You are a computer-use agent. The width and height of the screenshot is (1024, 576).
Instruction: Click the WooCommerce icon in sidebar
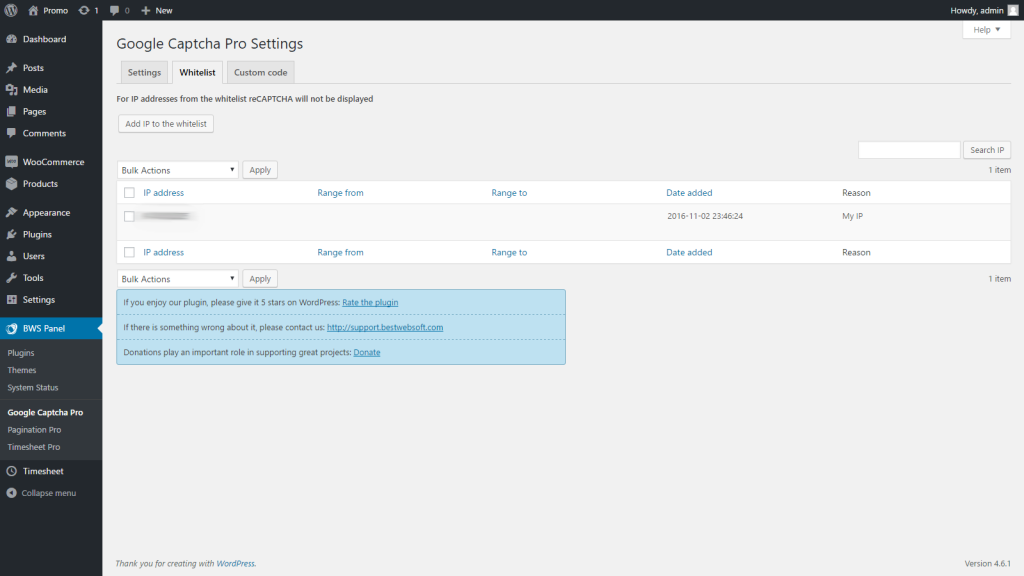pos(12,162)
